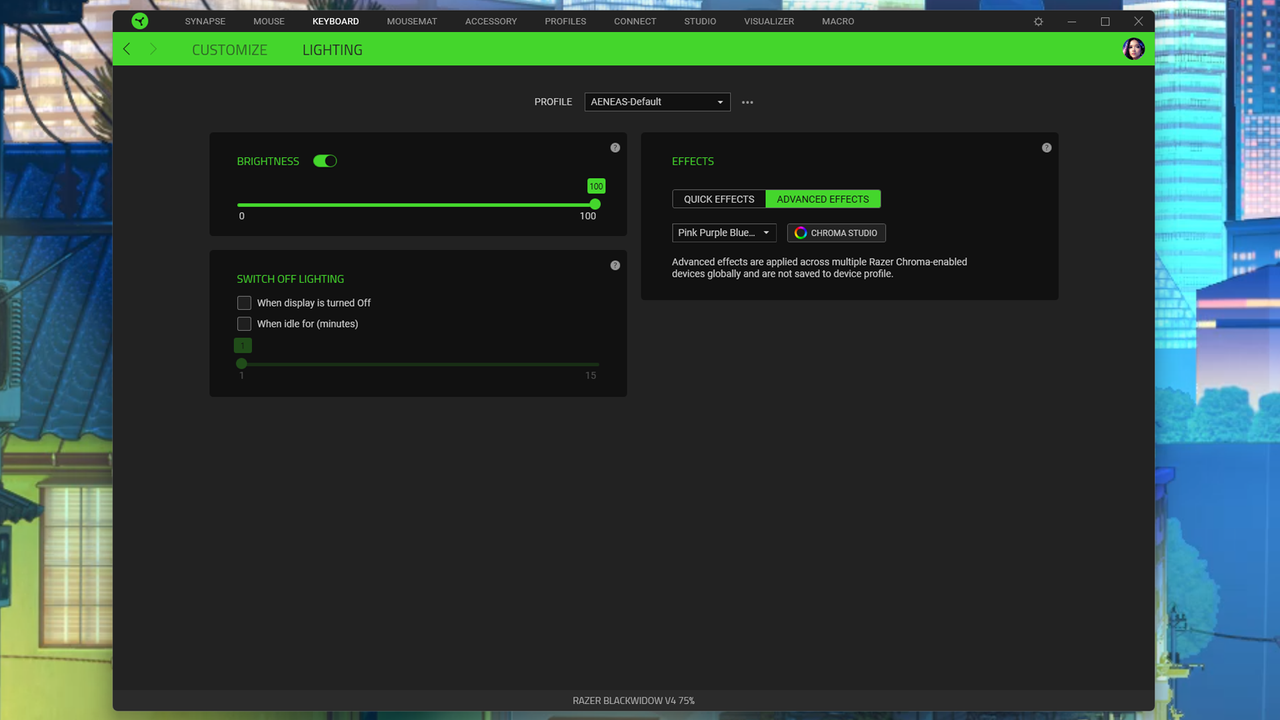
Task: Click the idle minutes slider handle
Action: (x=241, y=364)
